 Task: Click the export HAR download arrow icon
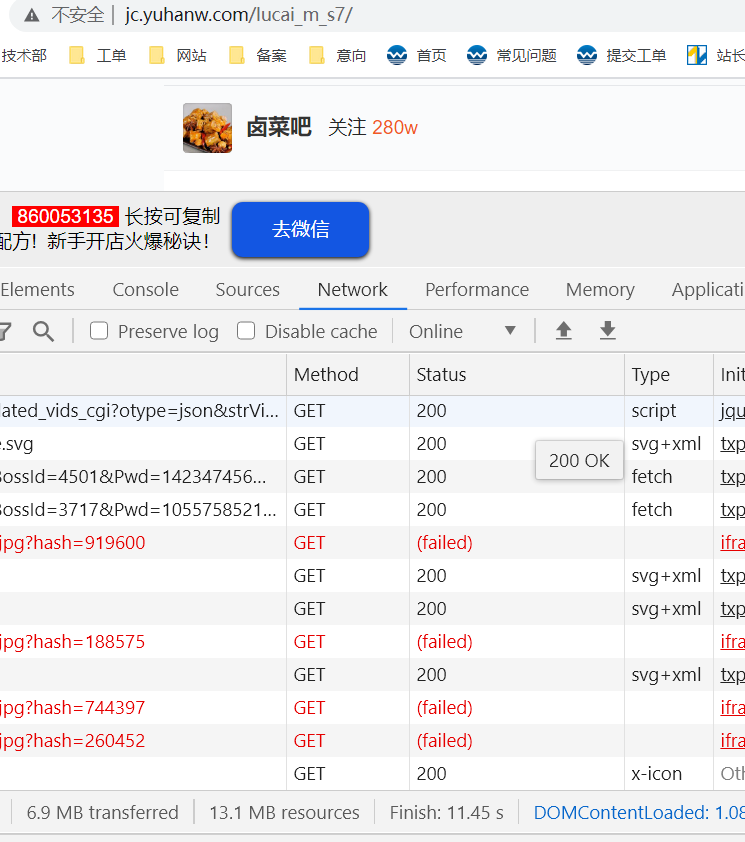[x=607, y=331]
